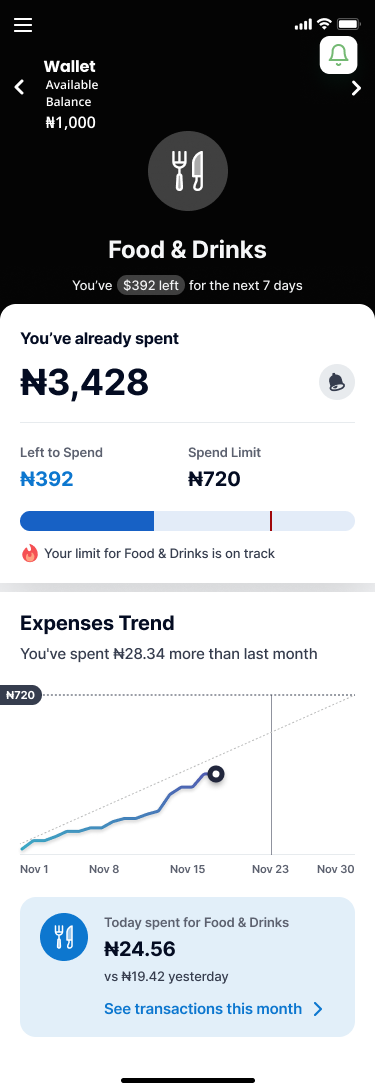The height and width of the screenshot is (1091, 375).
Task: Tap the Wi-Fi status icon
Action: pyautogui.click(x=324, y=24)
